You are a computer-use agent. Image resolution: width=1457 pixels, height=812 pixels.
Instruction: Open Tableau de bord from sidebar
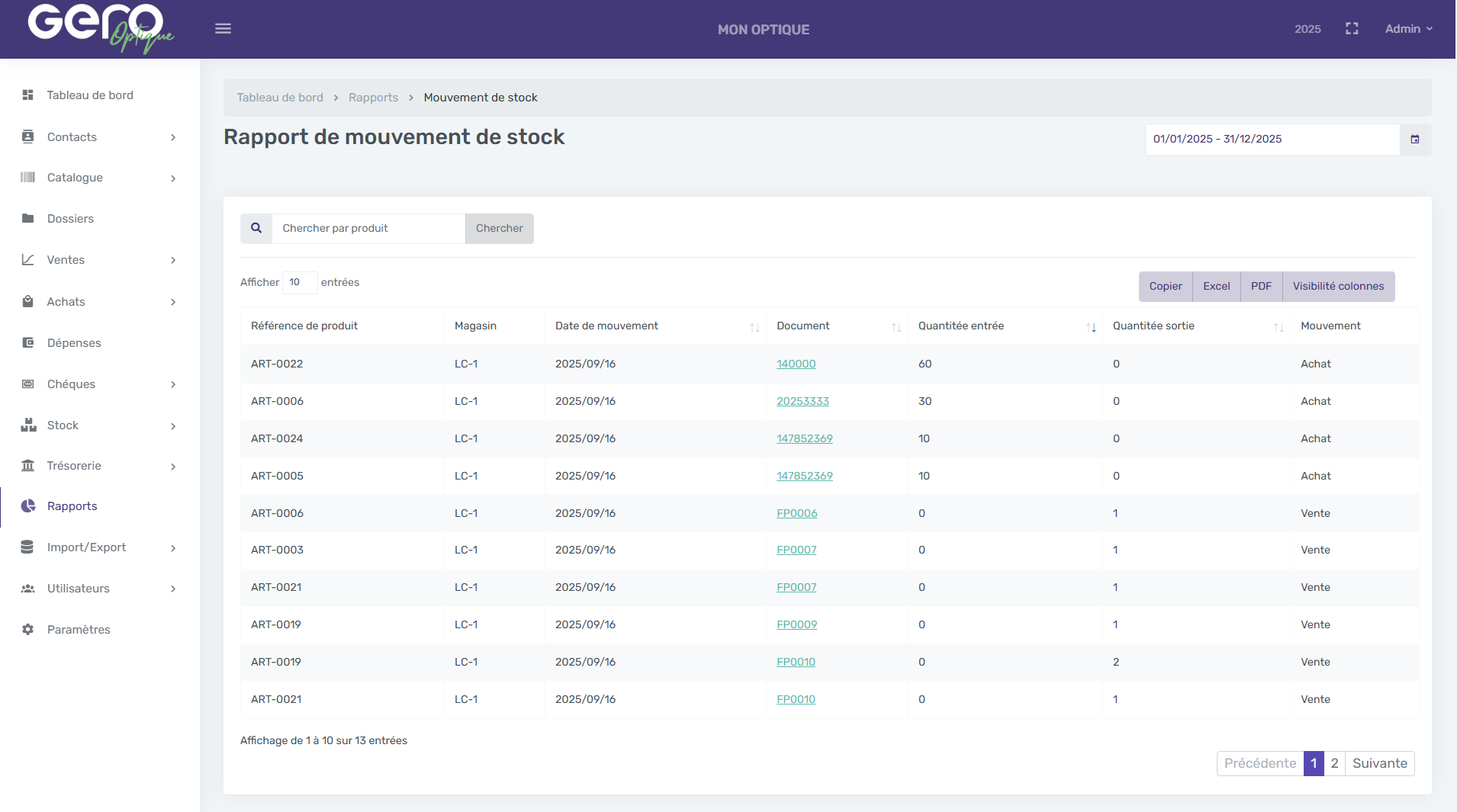coord(90,95)
